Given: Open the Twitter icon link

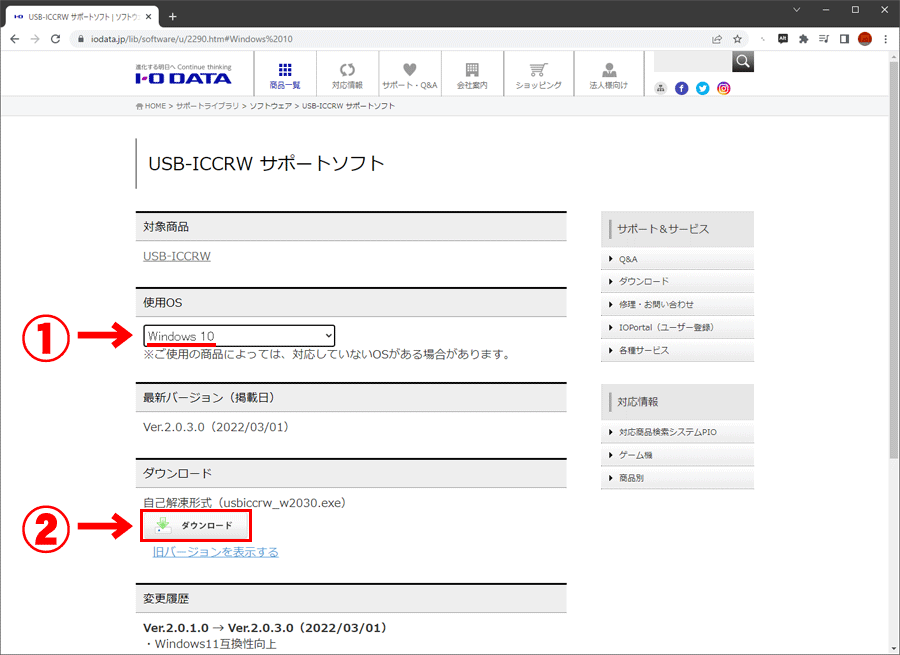Looking at the screenshot, I should (x=703, y=88).
